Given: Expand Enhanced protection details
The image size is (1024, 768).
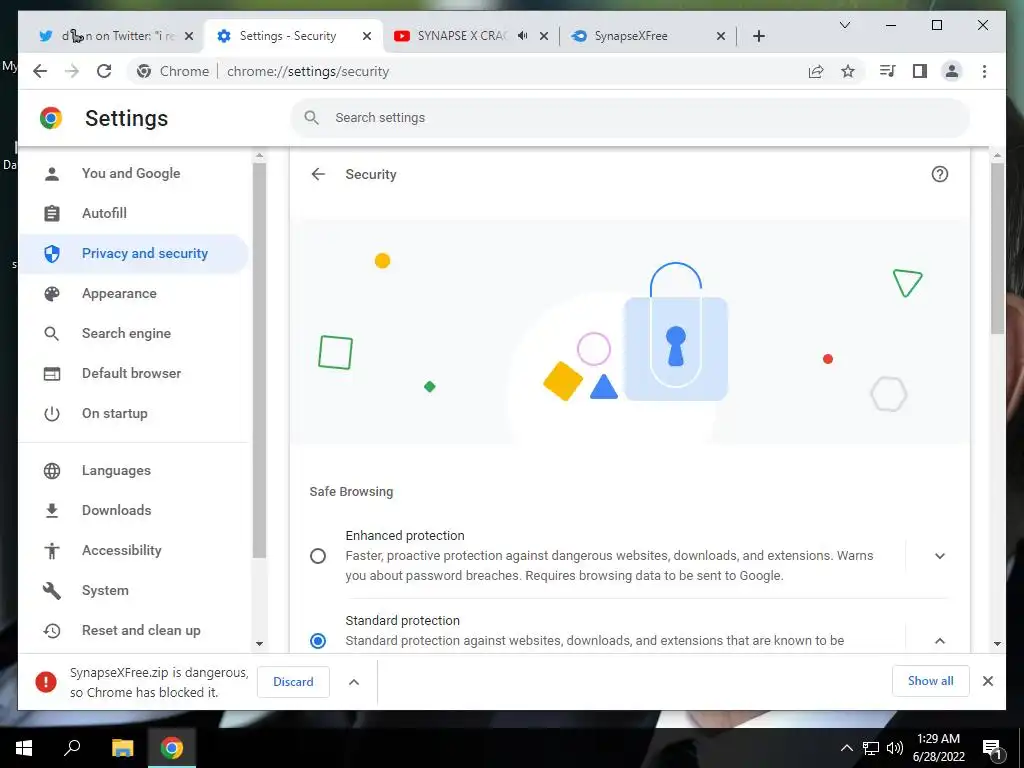Looking at the screenshot, I should click(x=940, y=556).
